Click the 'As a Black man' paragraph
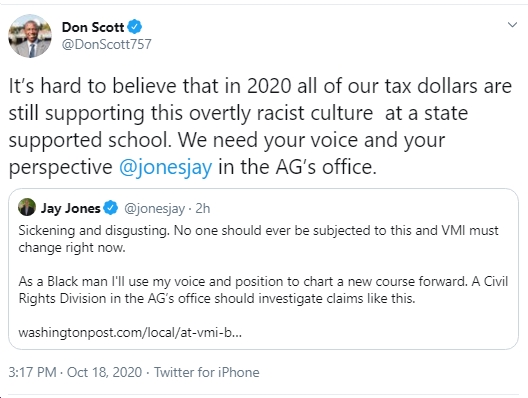 click(263, 290)
